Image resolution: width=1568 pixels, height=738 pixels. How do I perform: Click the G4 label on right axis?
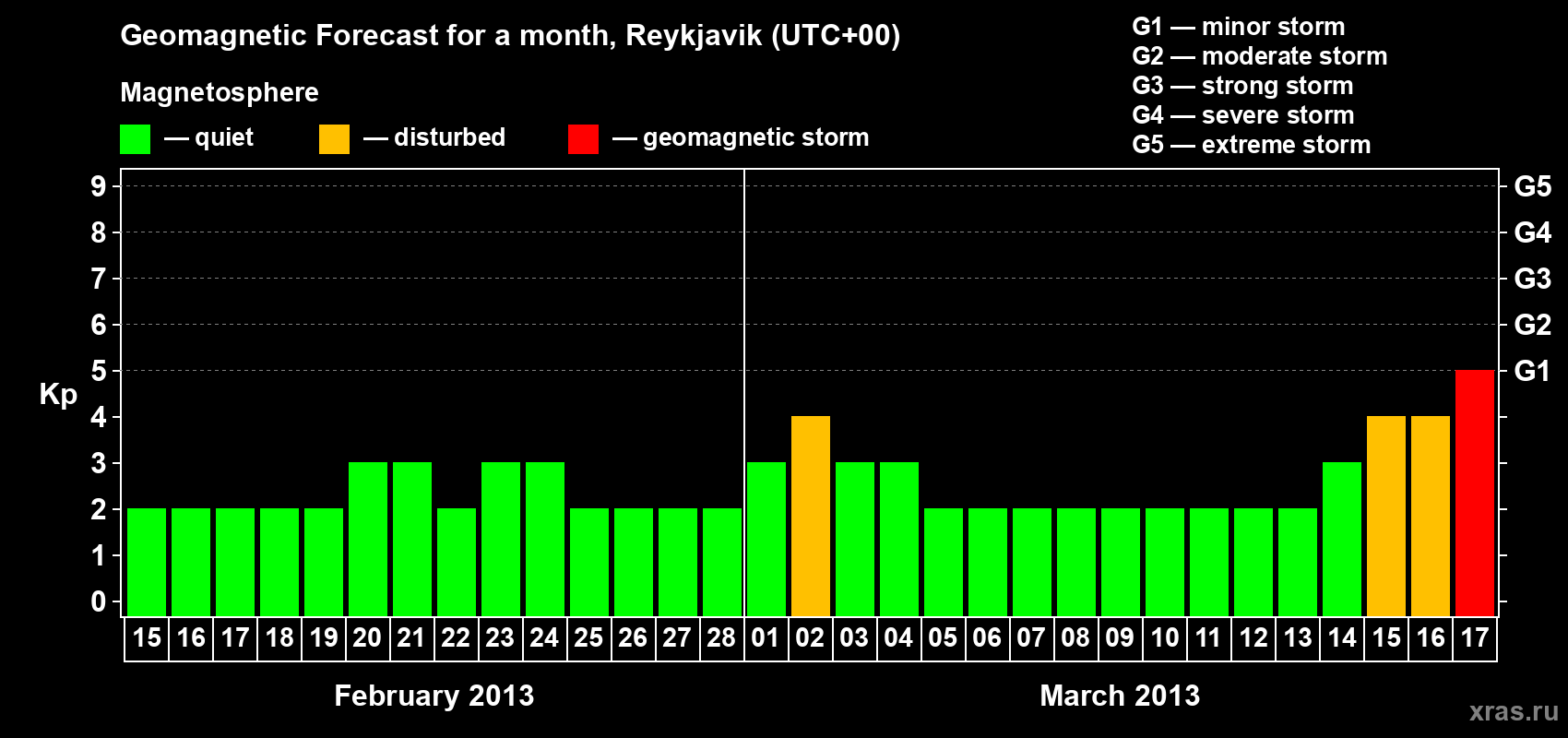pyautogui.click(x=1532, y=232)
